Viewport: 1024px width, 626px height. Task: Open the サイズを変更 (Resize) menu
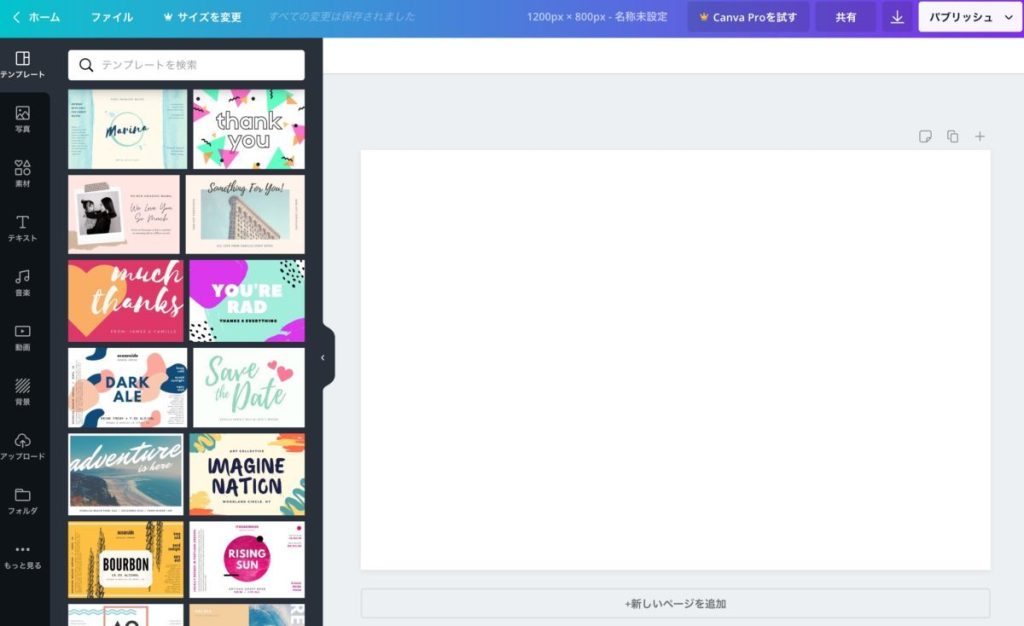pos(202,17)
